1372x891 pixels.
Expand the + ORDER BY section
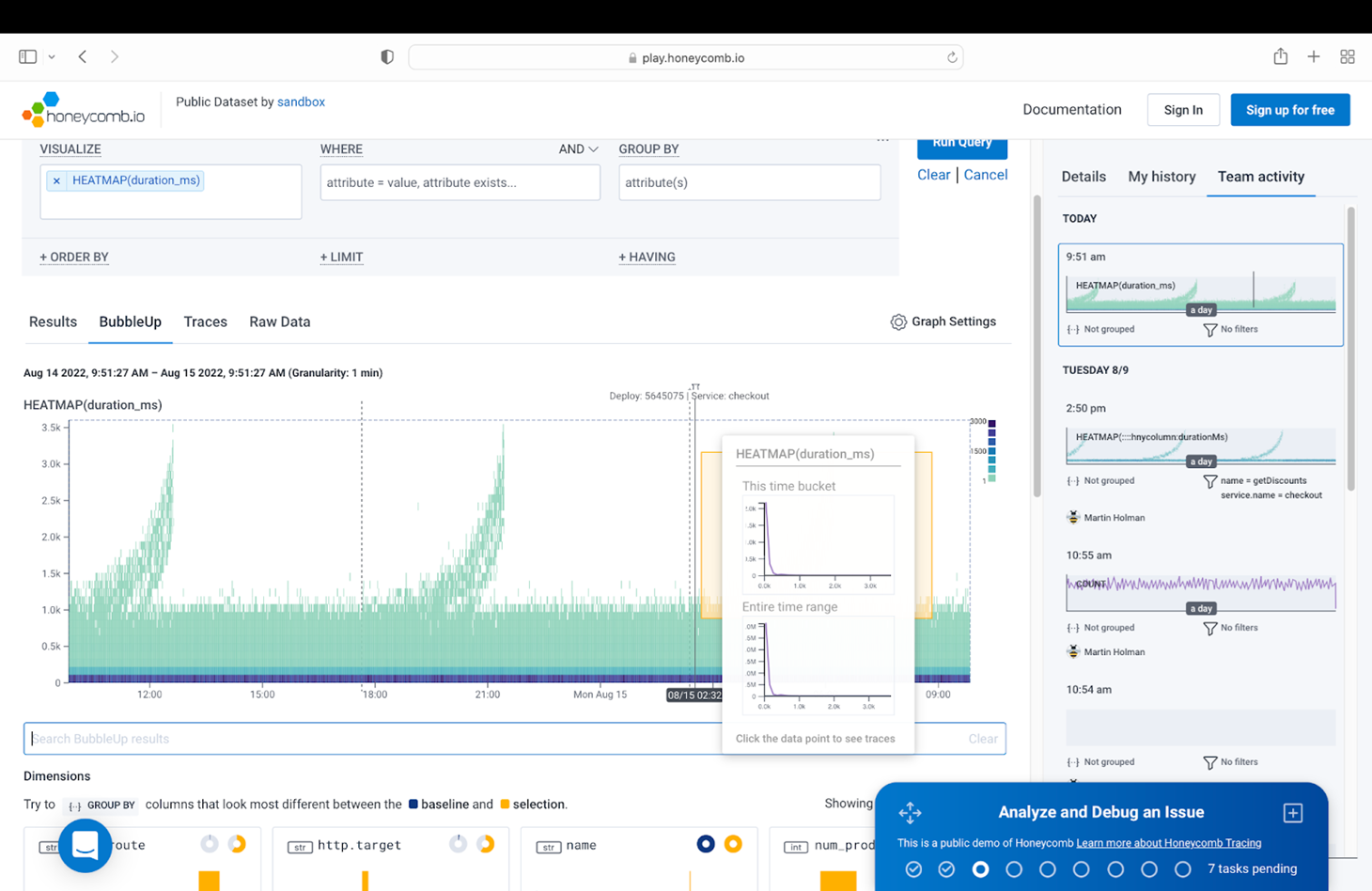point(73,257)
